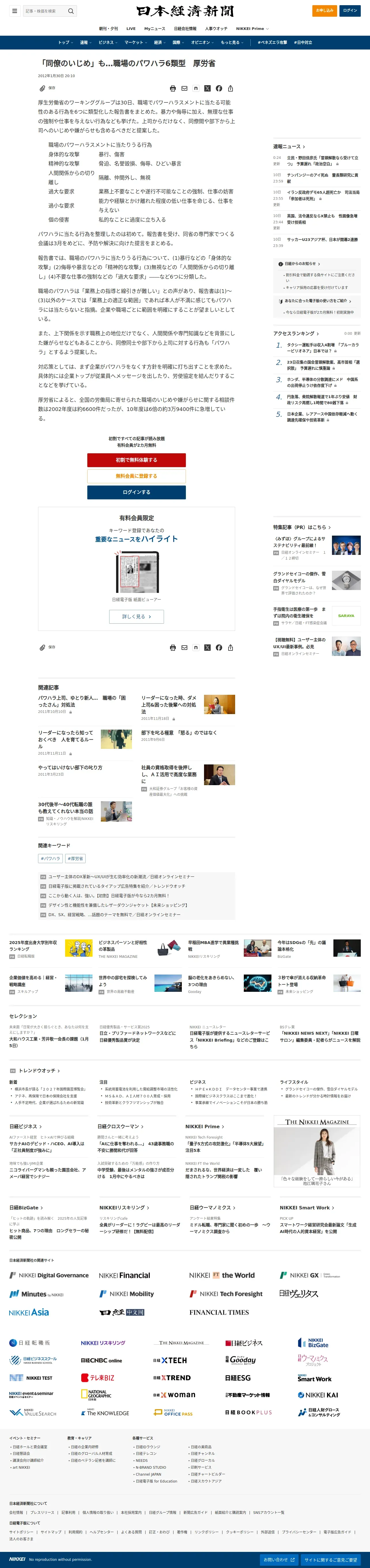The width and height of the screenshot is (370, 1568).
Task: Expand the ビジネス navigation dropdown
Action: pyautogui.click(x=108, y=43)
